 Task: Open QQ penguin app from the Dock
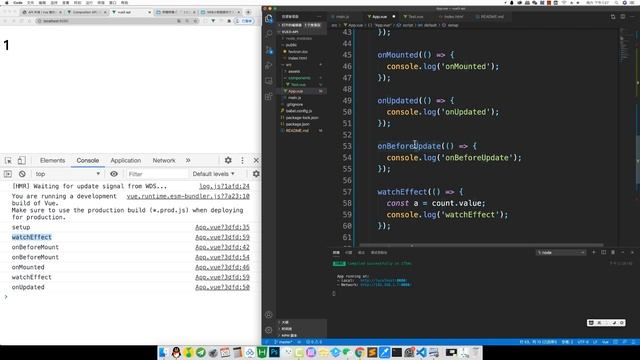tap(176, 352)
